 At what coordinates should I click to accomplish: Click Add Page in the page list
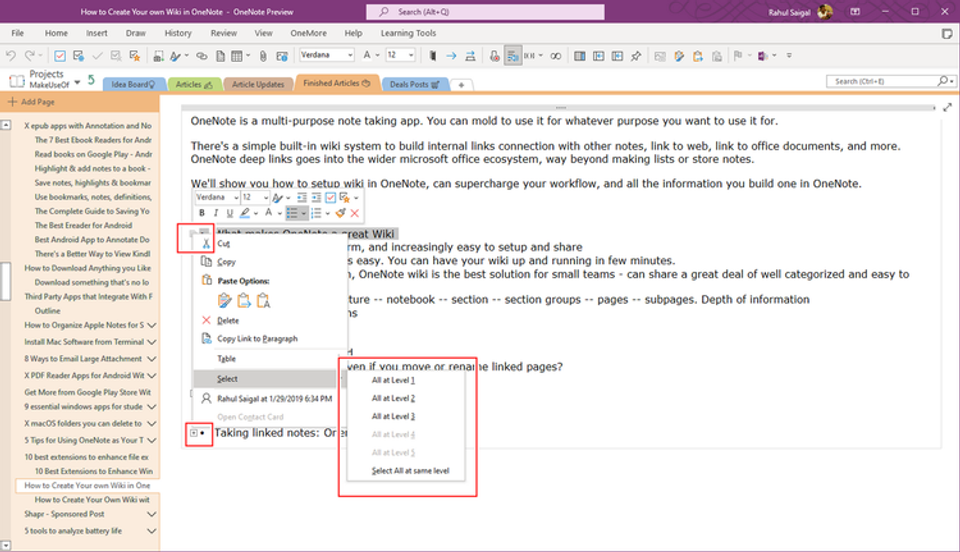31,102
